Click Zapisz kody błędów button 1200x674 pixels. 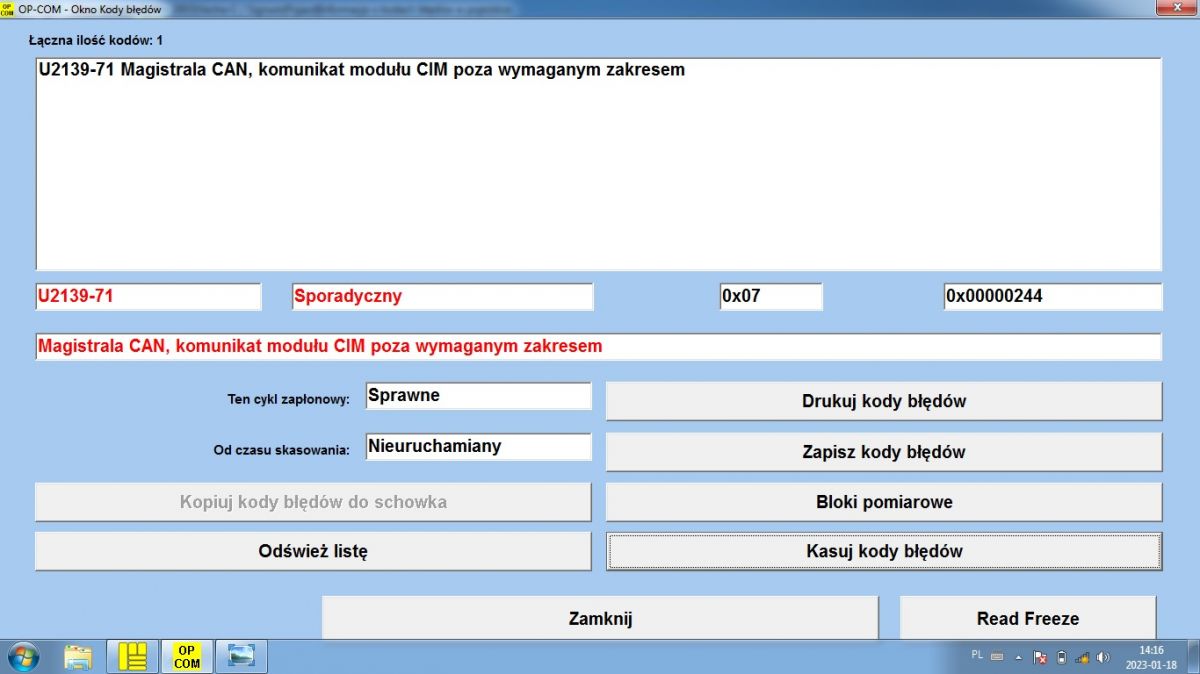click(x=884, y=452)
